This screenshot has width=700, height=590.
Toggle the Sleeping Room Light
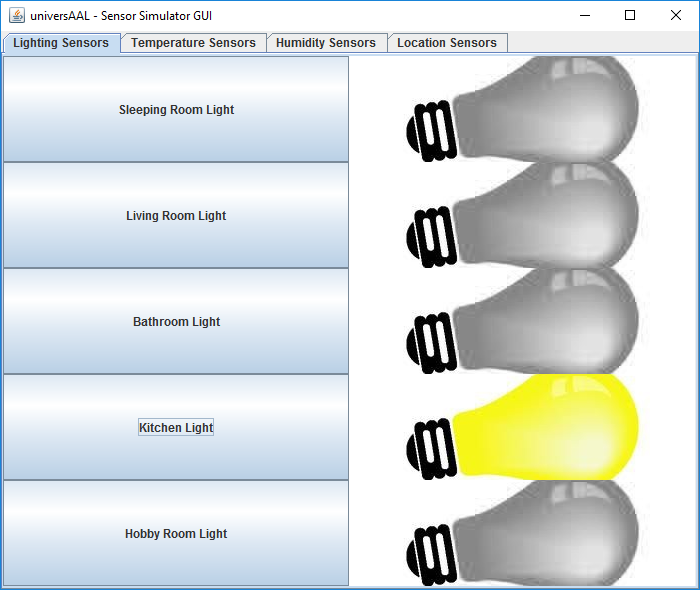176,110
